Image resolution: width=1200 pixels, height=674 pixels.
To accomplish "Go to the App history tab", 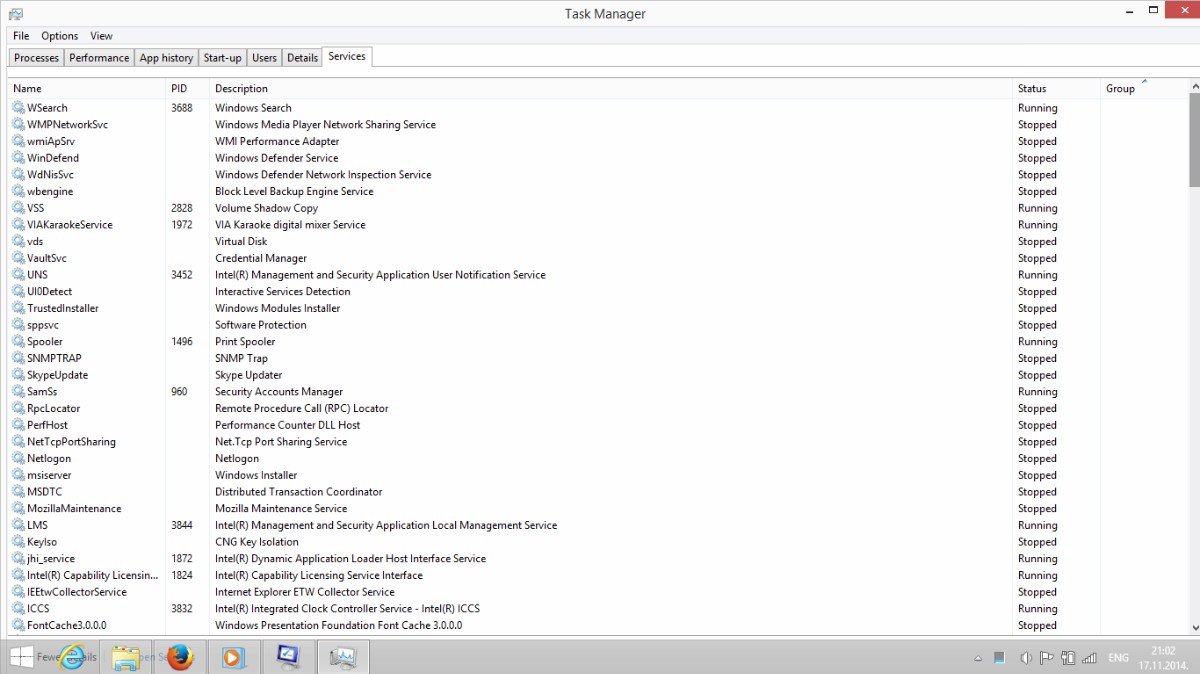I will 166,58.
